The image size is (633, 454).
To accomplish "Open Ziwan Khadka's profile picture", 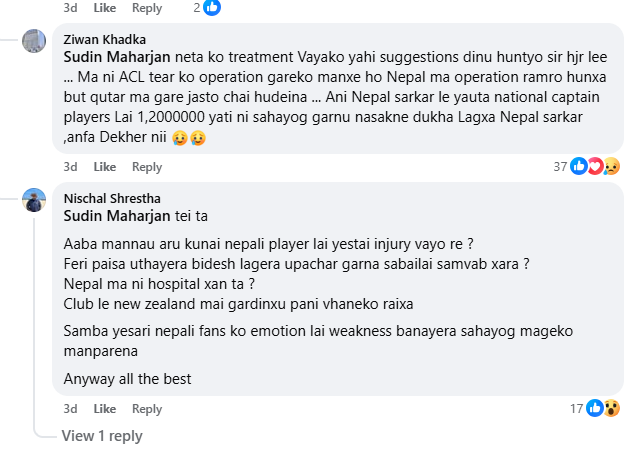I will pyautogui.click(x=35, y=41).
